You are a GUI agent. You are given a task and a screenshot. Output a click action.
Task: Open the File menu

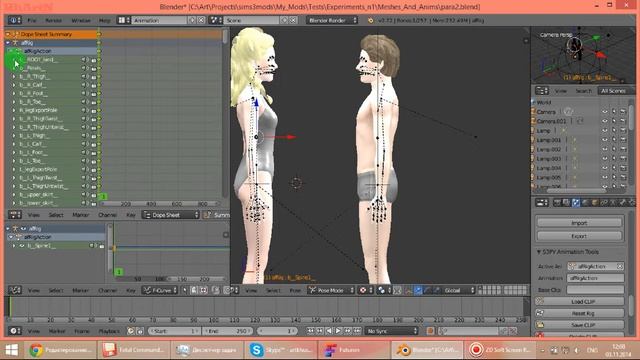point(32,20)
